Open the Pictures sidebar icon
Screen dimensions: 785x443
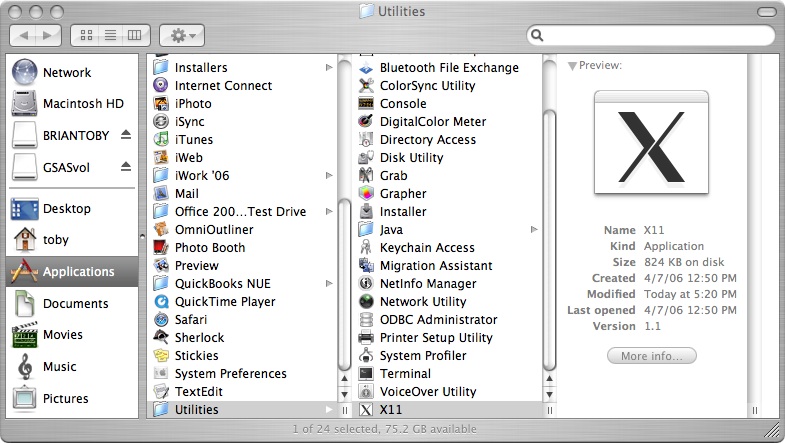(x=25, y=398)
